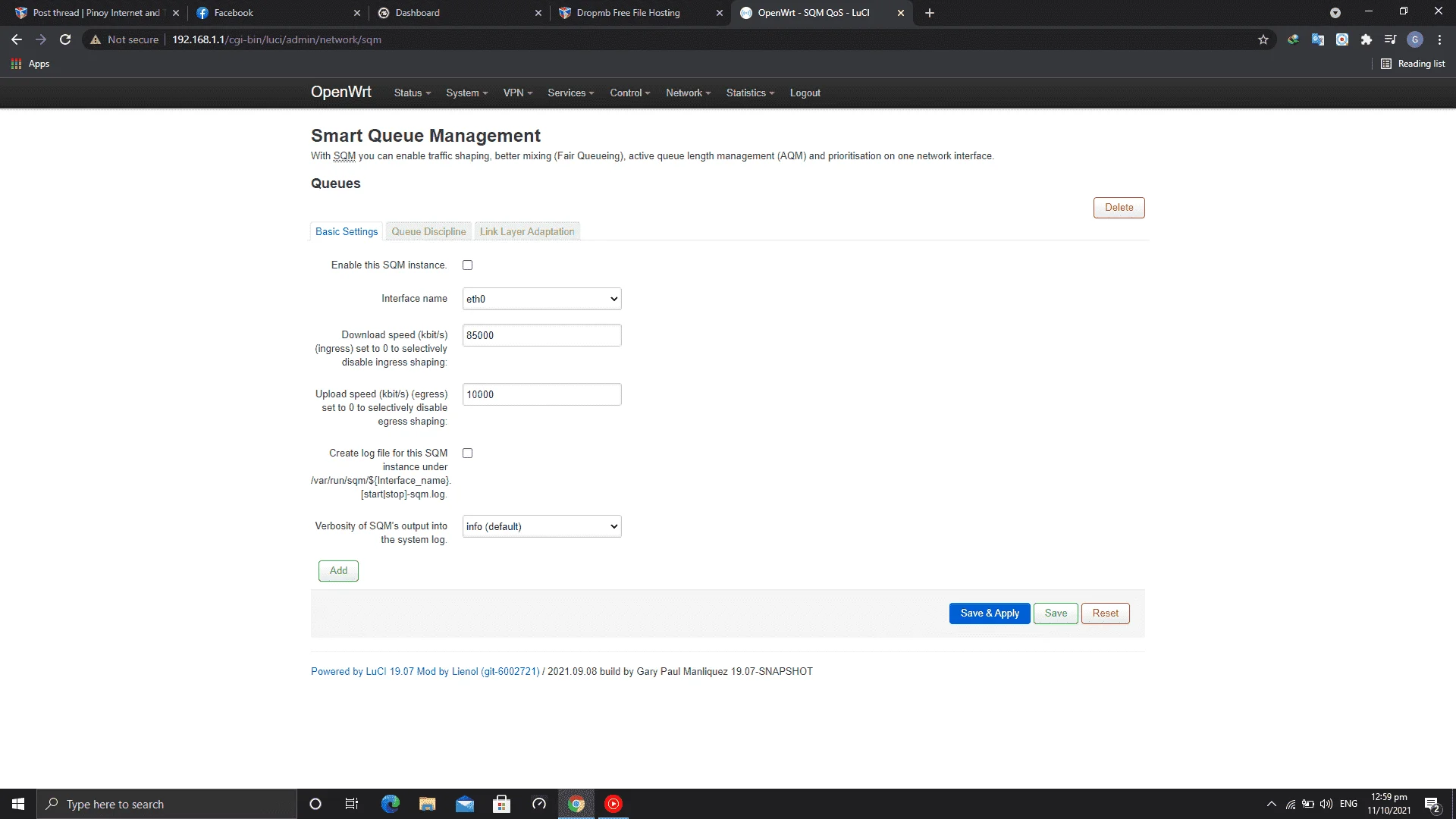This screenshot has width=1456, height=819.
Task: Go back with the browser back arrow
Action: pyautogui.click(x=17, y=39)
